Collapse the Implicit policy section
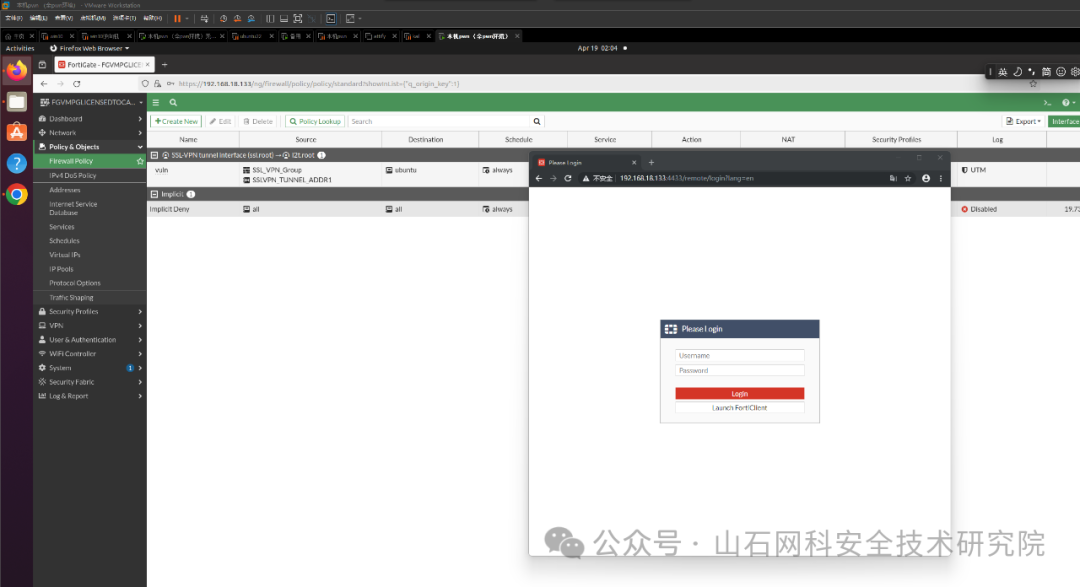Viewport: 1080px width, 587px height. pyautogui.click(x=154, y=194)
